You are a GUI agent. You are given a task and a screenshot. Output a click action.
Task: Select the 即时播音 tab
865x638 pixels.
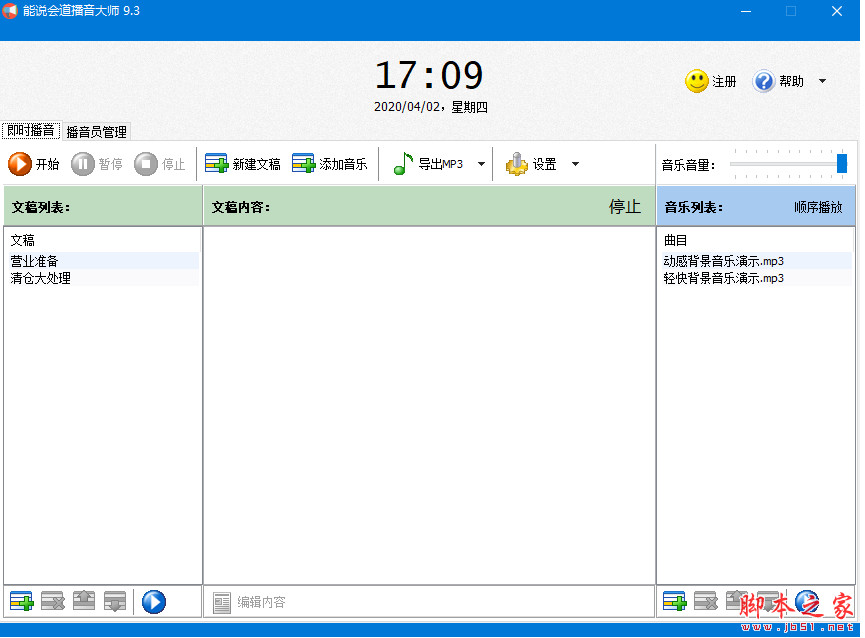click(30, 131)
